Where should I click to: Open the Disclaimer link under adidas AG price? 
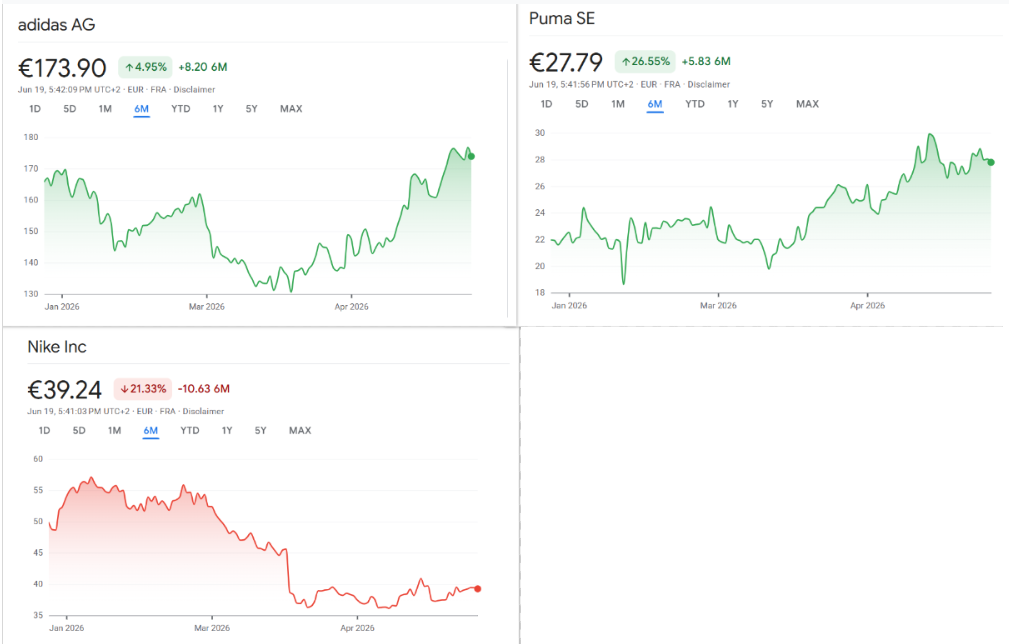click(x=194, y=89)
